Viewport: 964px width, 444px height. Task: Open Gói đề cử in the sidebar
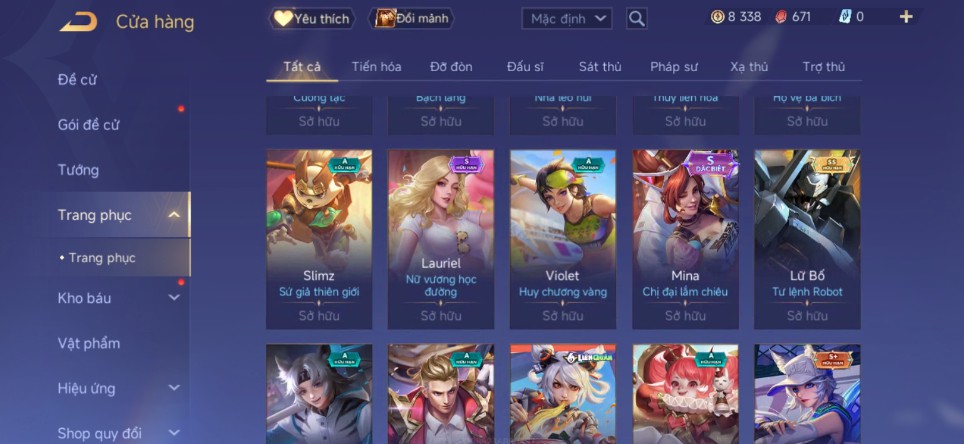[x=88, y=125]
